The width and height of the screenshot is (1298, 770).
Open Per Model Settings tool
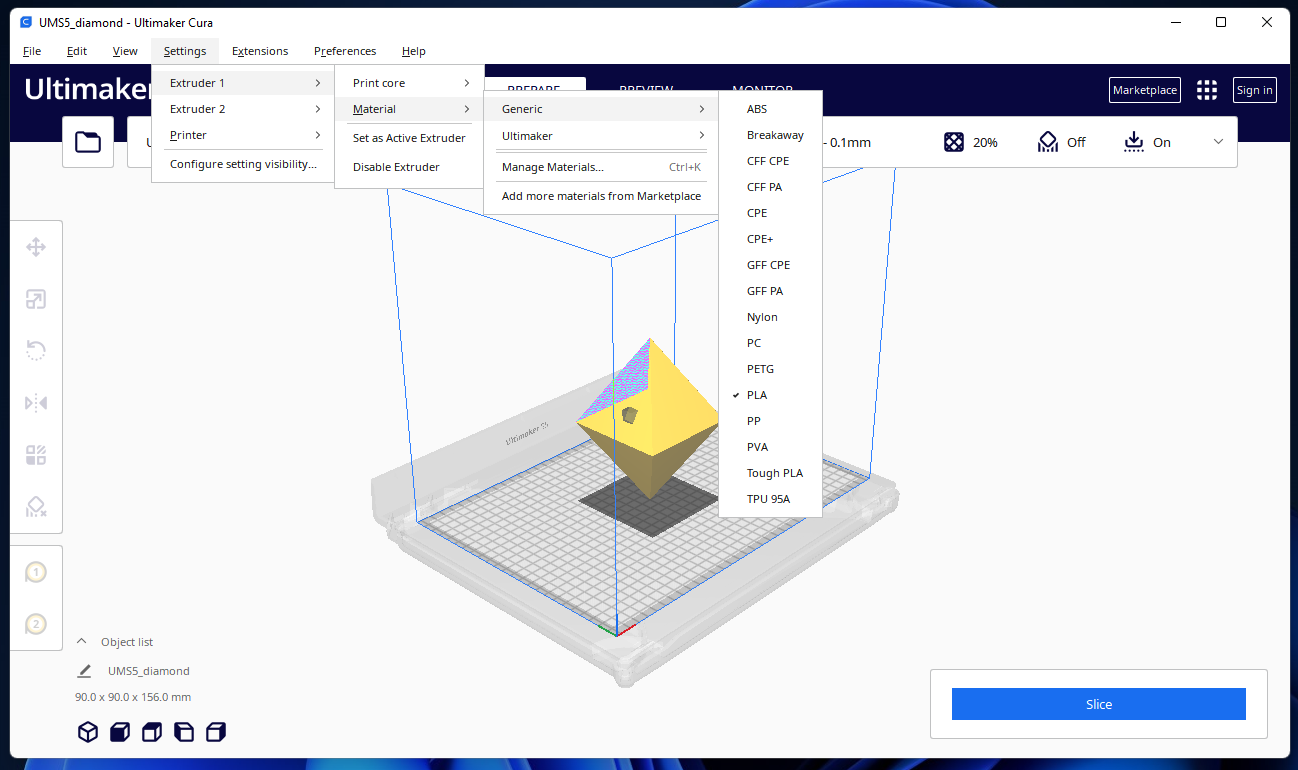pyautogui.click(x=36, y=455)
